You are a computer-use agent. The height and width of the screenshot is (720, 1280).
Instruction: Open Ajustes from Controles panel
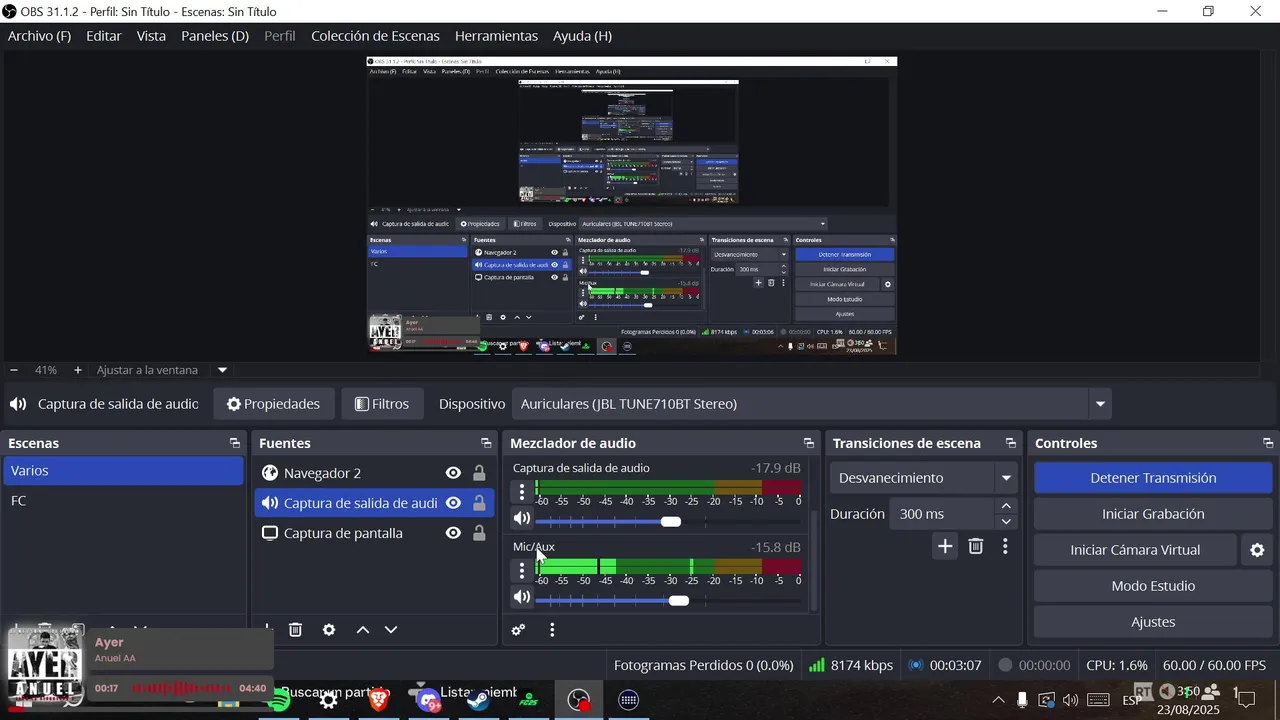click(1153, 622)
